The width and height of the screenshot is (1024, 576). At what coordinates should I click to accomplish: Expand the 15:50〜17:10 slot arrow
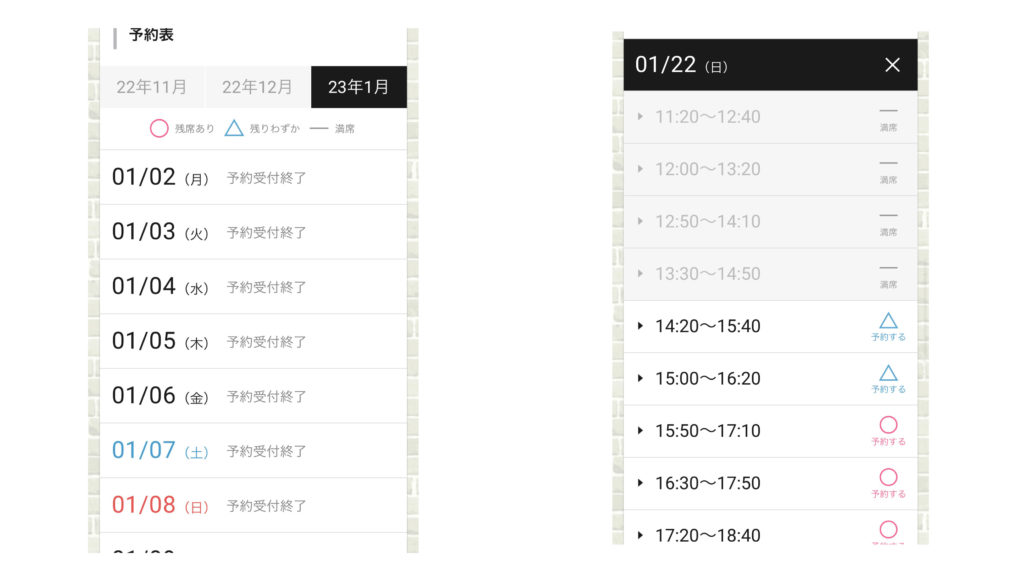tap(640, 431)
